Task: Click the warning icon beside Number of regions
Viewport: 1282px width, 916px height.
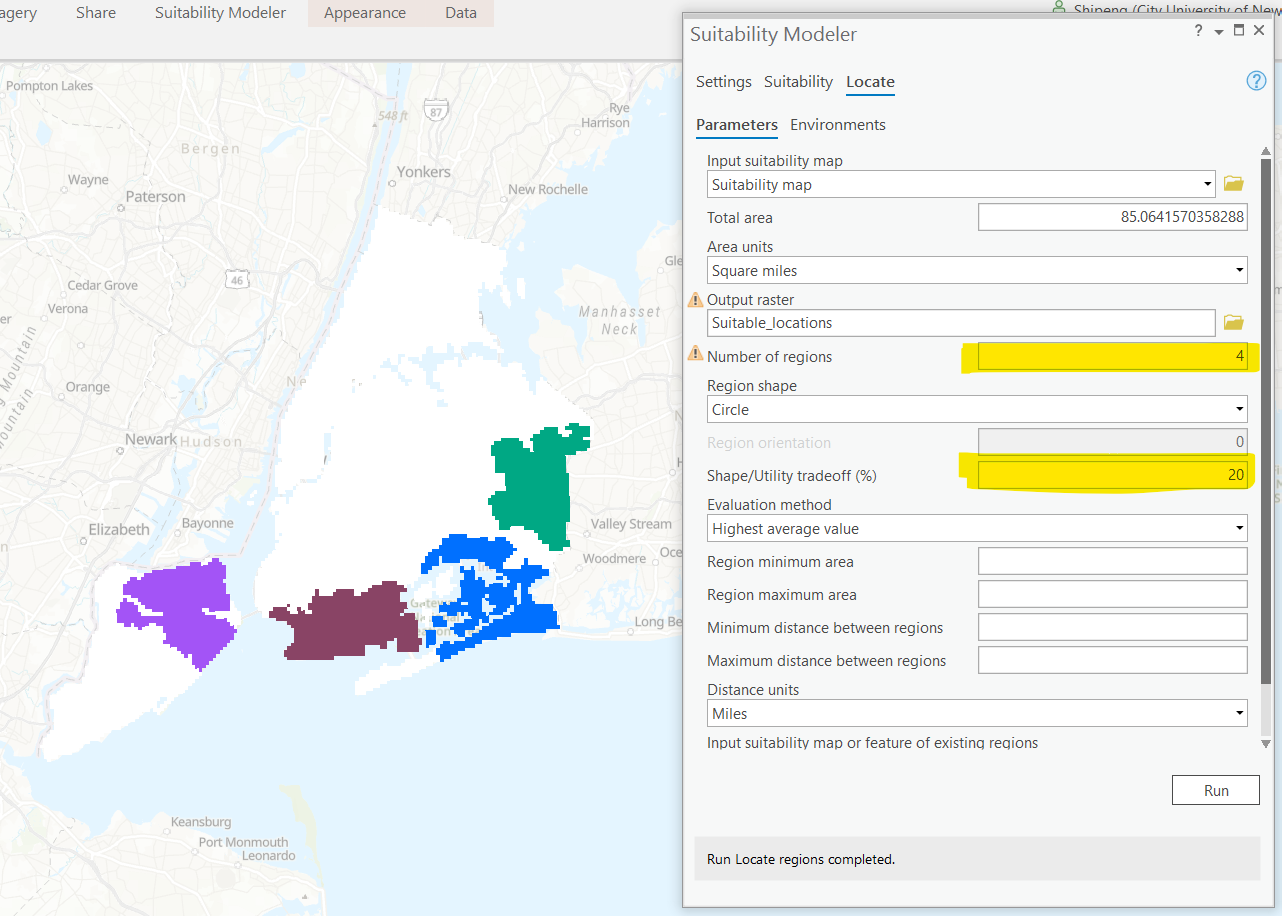Action: pos(695,354)
